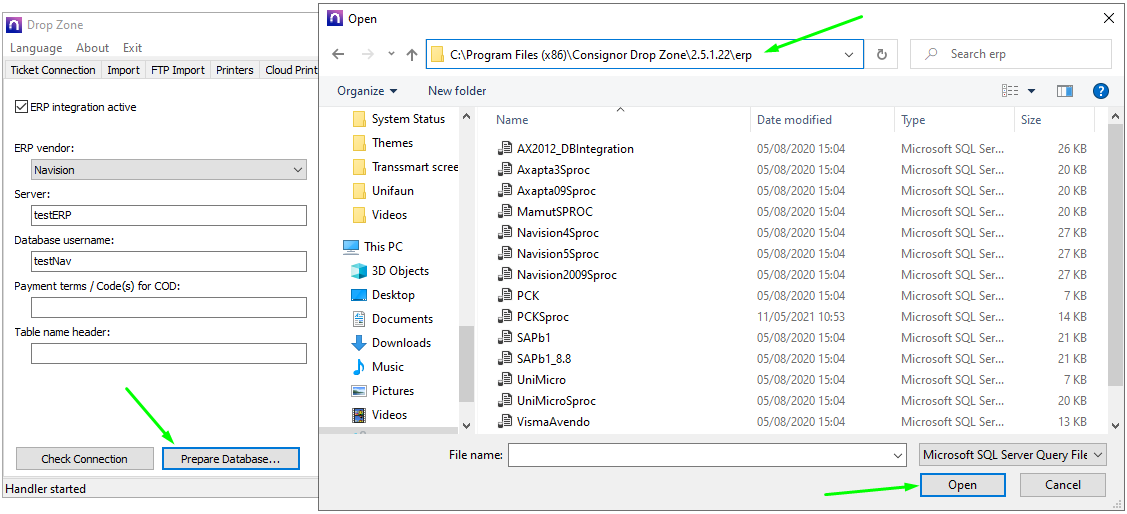This screenshot has width=1127, height=514.
Task: Switch to the Ticket Connection tab
Action: click(x=53, y=70)
